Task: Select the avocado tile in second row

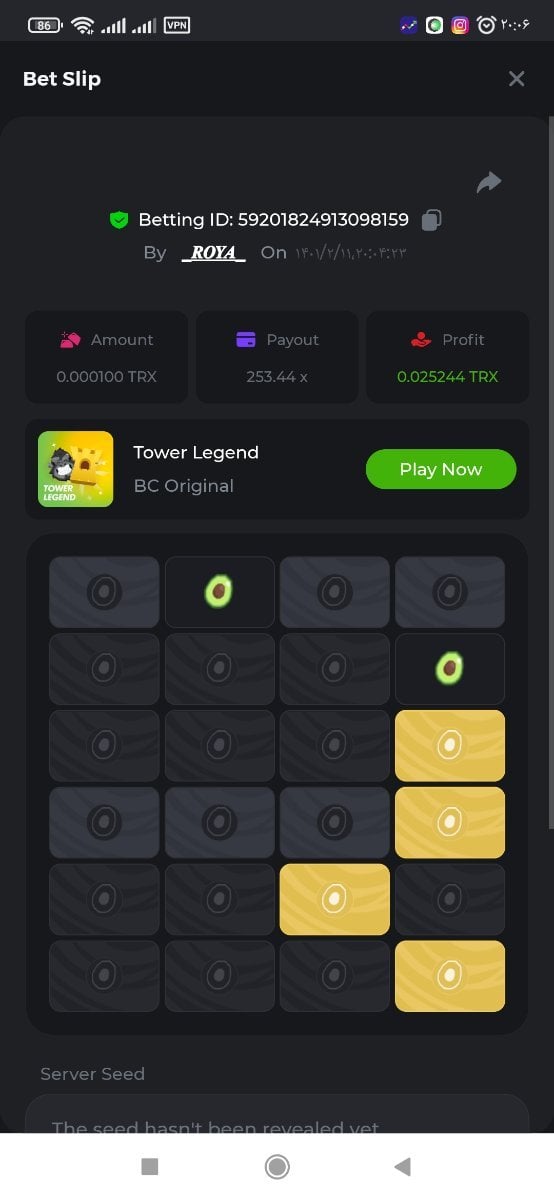Action: 450,669
